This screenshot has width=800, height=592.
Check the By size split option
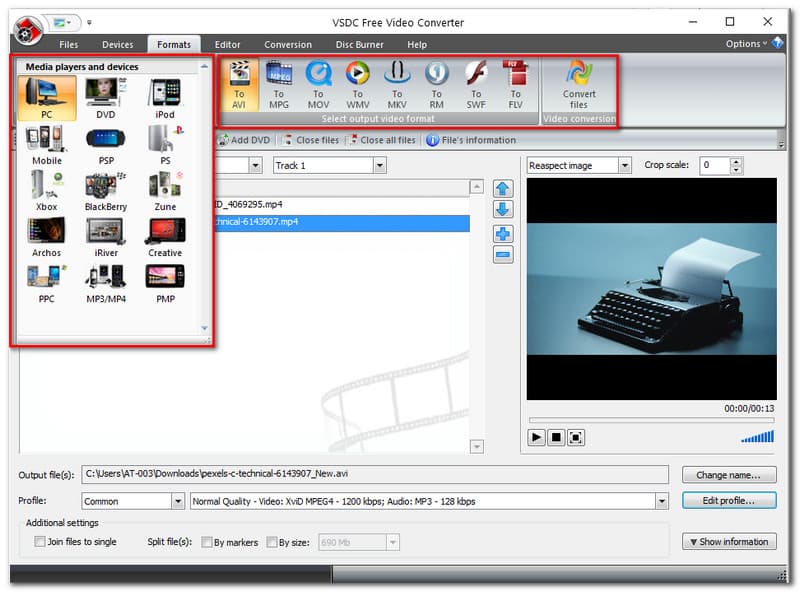click(271, 542)
